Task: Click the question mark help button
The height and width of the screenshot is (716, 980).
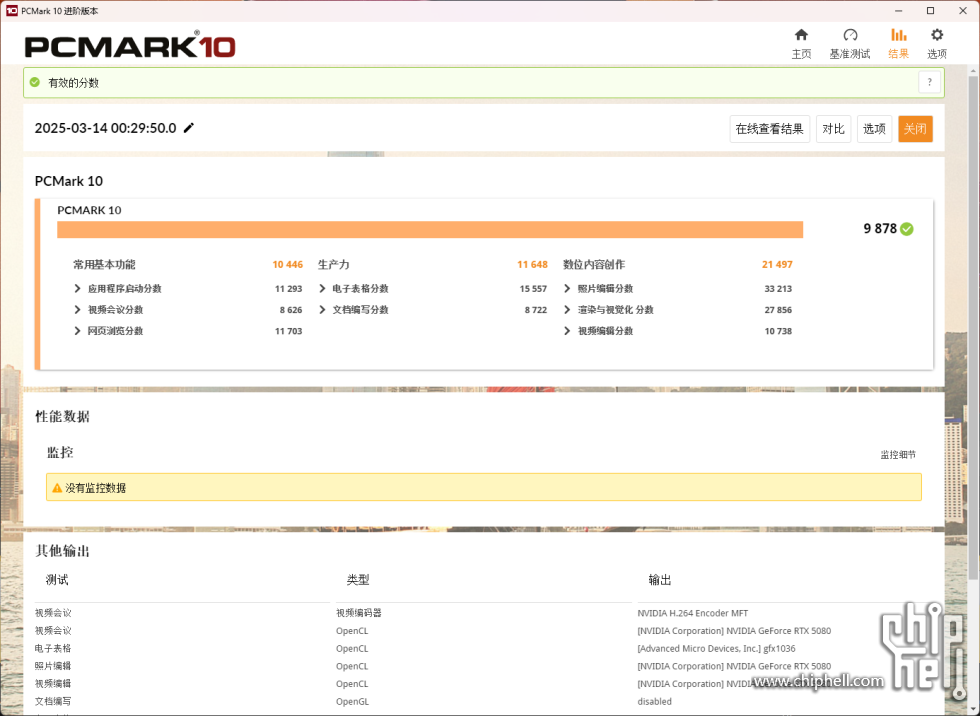Action: click(x=929, y=82)
